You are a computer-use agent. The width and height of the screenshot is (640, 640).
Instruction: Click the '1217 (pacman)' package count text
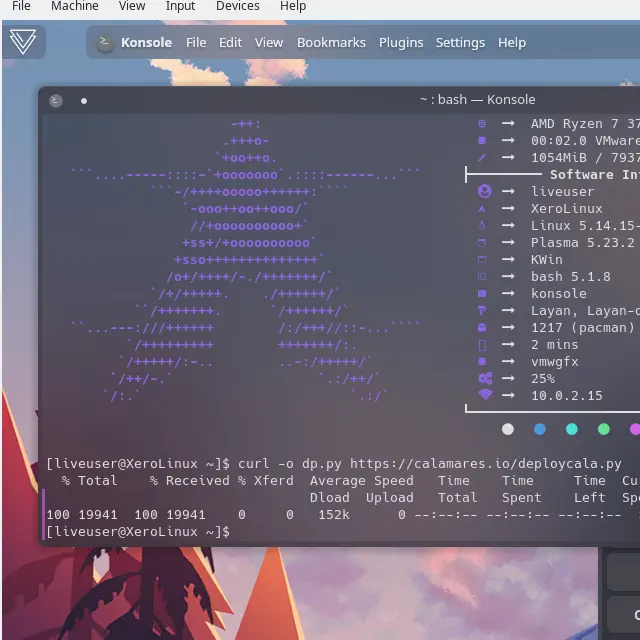[582, 328]
